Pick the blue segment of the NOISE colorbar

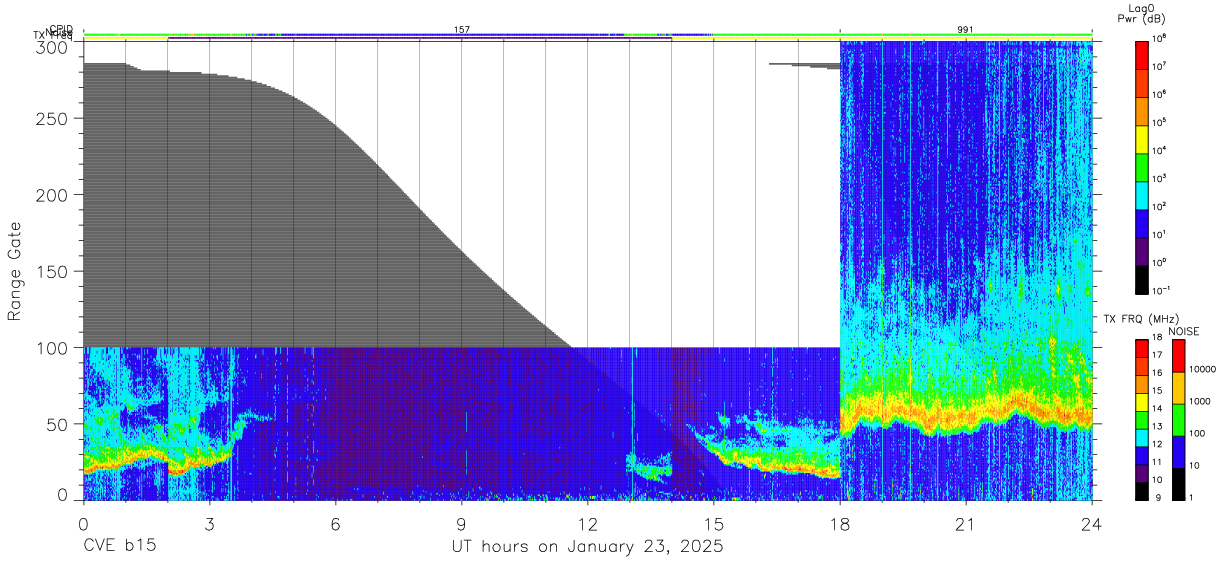click(1178, 452)
